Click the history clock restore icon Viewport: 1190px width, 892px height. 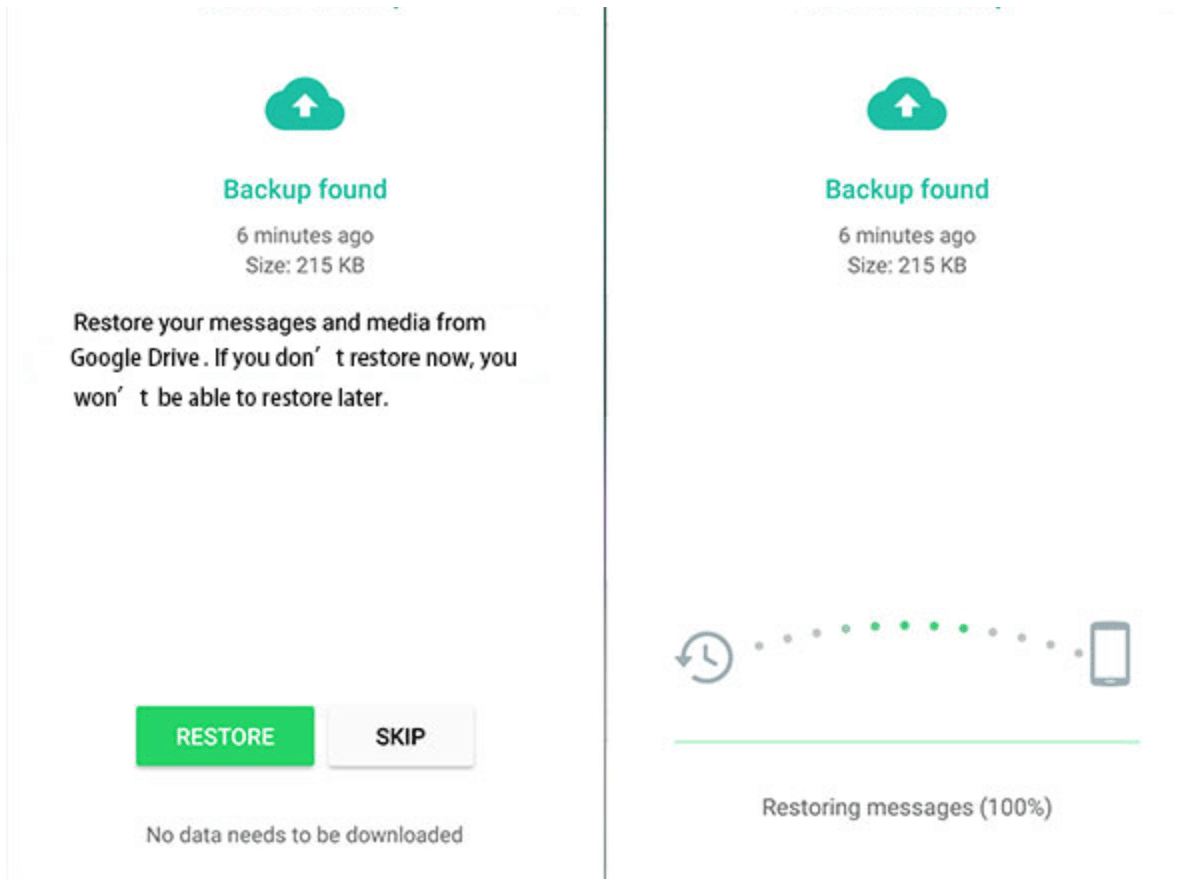[x=704, y=657]
